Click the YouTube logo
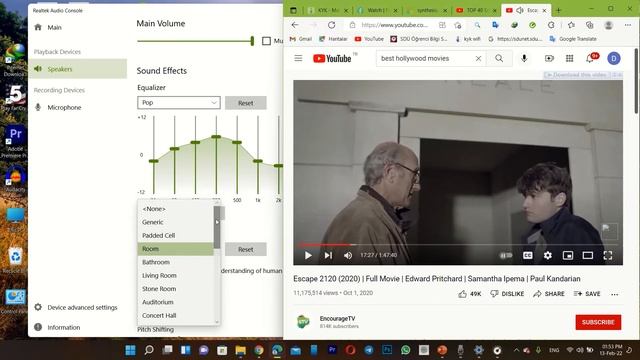The height and width of the screenshot is (360, 640). [332, 58]
